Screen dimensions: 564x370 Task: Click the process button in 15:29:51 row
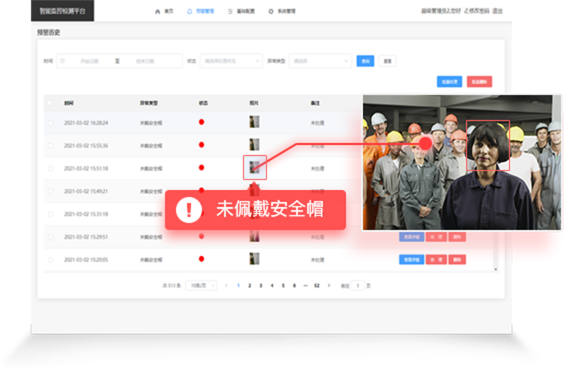pyautogui.click(x=436, y=237)
